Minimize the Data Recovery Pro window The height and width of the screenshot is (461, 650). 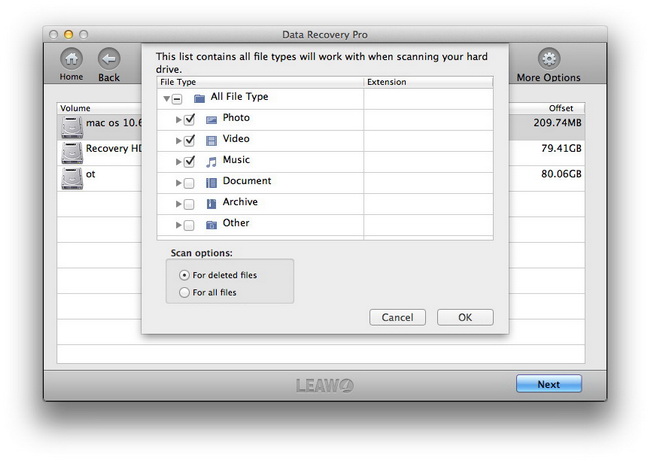pos(68,34)
